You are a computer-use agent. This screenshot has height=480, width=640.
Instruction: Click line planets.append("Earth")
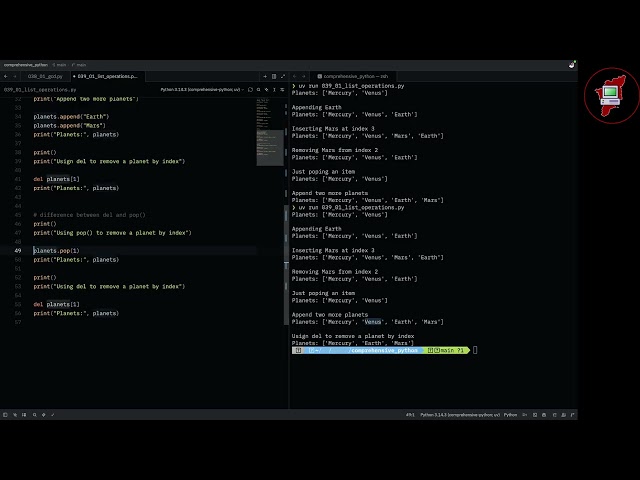pyautogui.click(x=71, y=116)
